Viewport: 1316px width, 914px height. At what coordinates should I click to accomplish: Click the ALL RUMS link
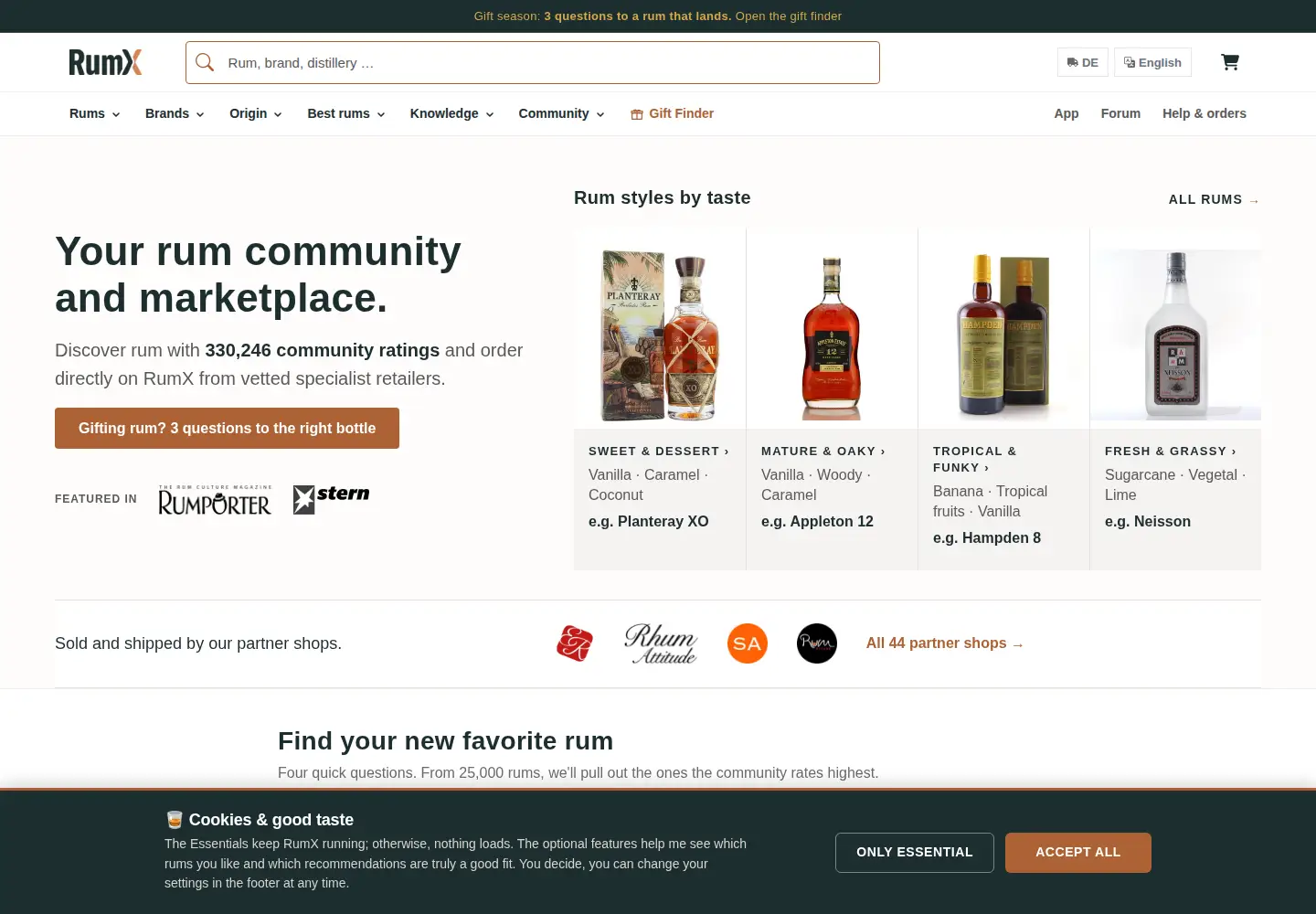click(1215, 199)
